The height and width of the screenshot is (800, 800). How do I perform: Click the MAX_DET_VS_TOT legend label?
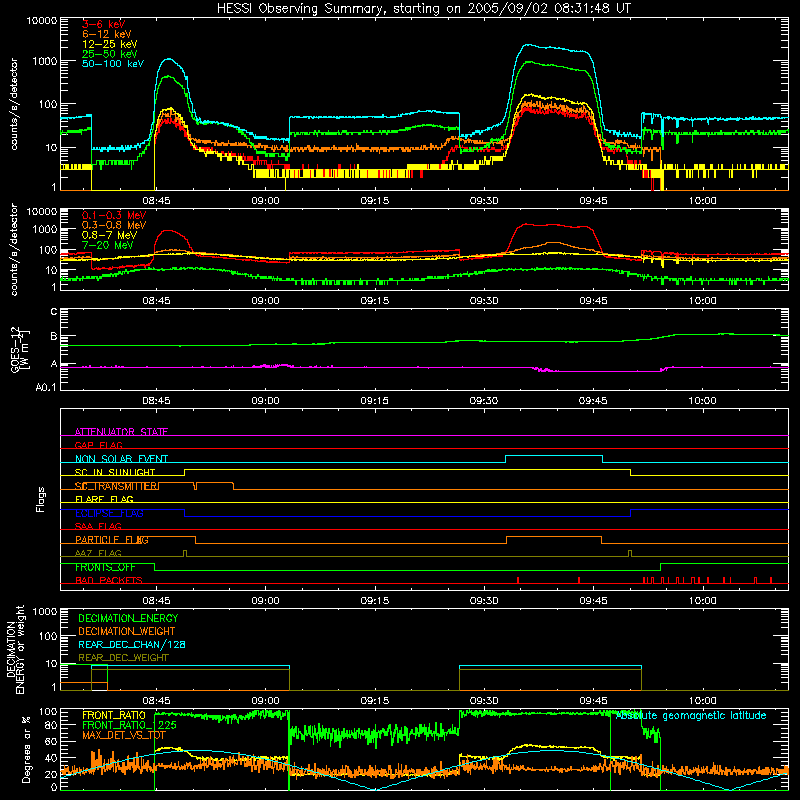(x=124, y=735)
